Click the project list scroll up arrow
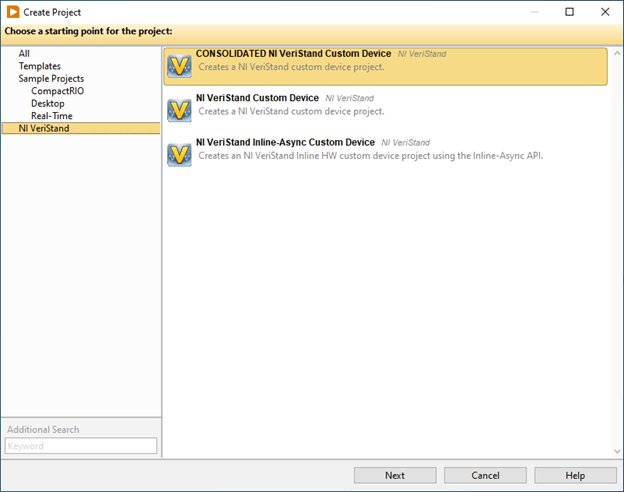 pos(617,53)
